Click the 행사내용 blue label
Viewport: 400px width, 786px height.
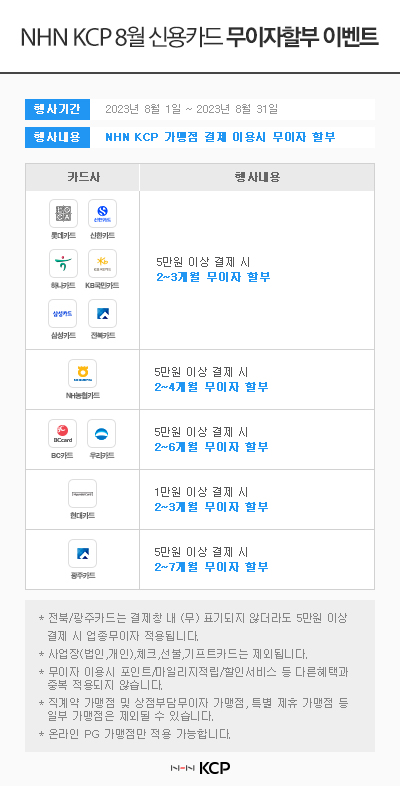[x=57, y=137]
